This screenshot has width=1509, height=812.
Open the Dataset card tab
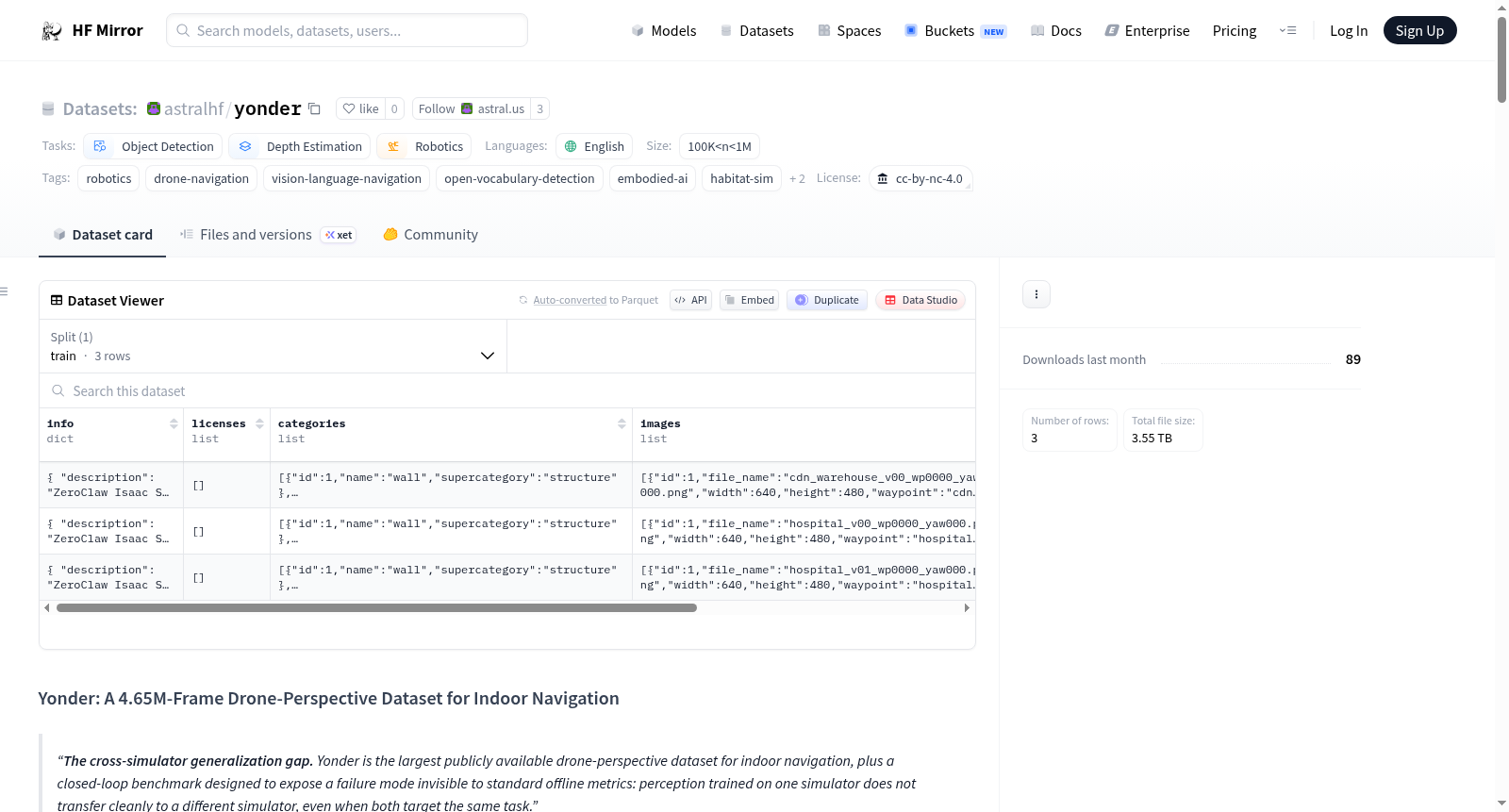tap(102, 235)
